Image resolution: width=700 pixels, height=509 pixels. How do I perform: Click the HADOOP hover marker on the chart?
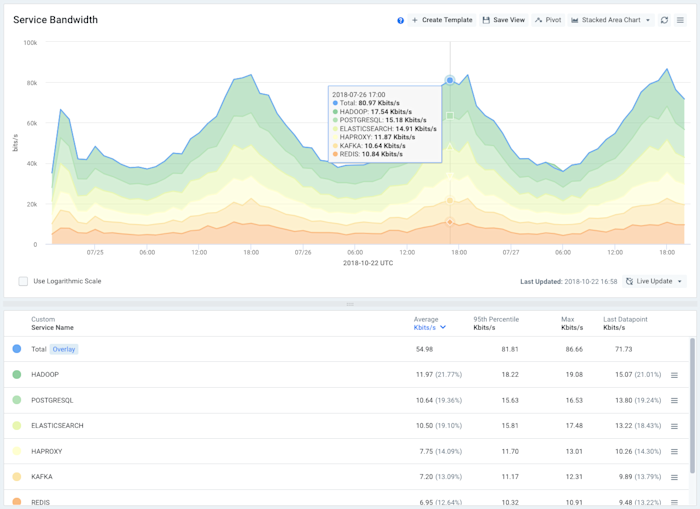coord(450,116)
